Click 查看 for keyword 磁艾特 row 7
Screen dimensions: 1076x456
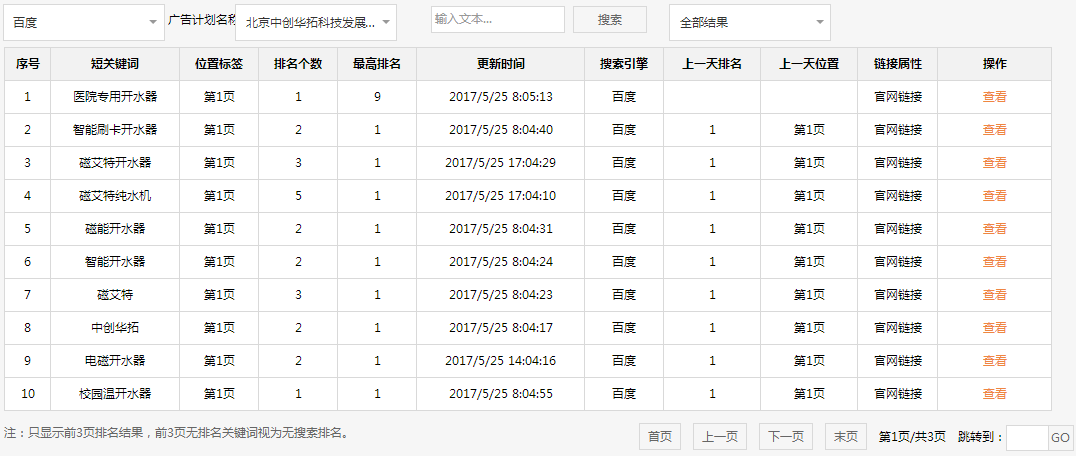(994, 294)
